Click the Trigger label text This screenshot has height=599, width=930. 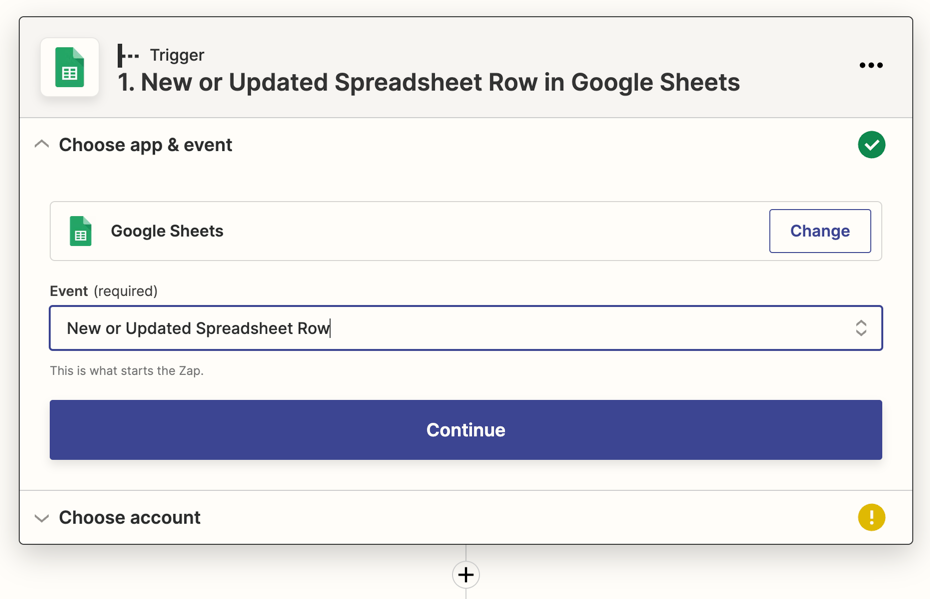point(177,55)
